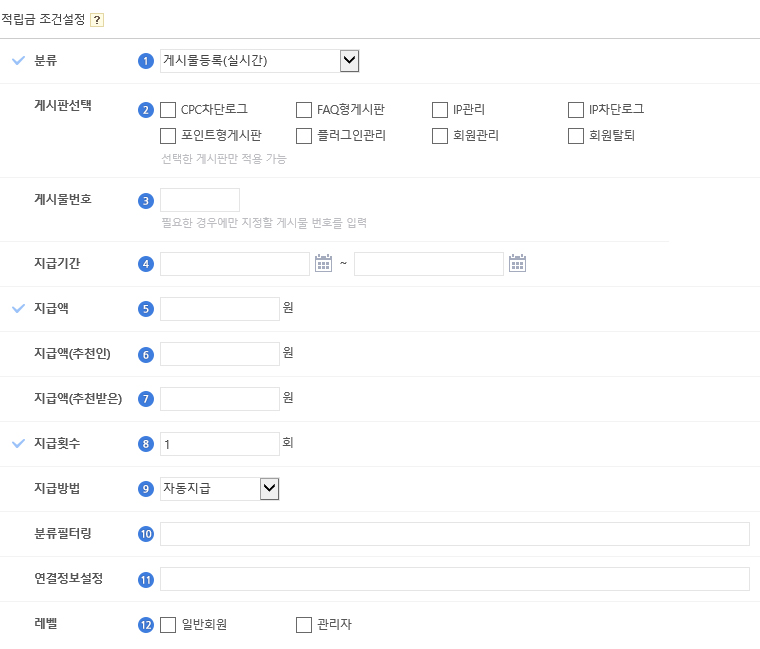
Task: Tick the 일반회원 level checkbox
Action: [168, 625]
